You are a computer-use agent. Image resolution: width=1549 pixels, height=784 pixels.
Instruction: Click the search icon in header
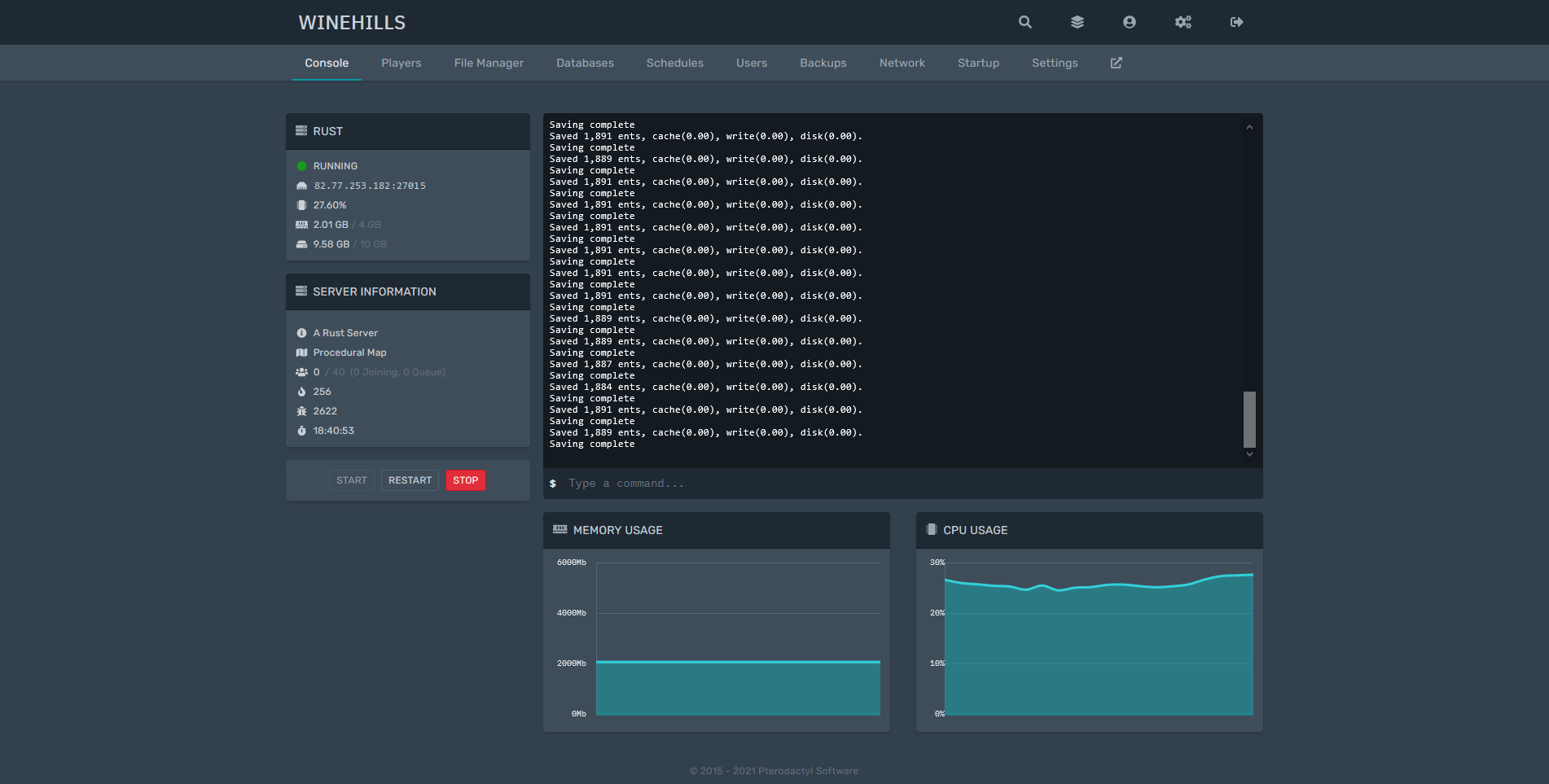pos(1025,22)
